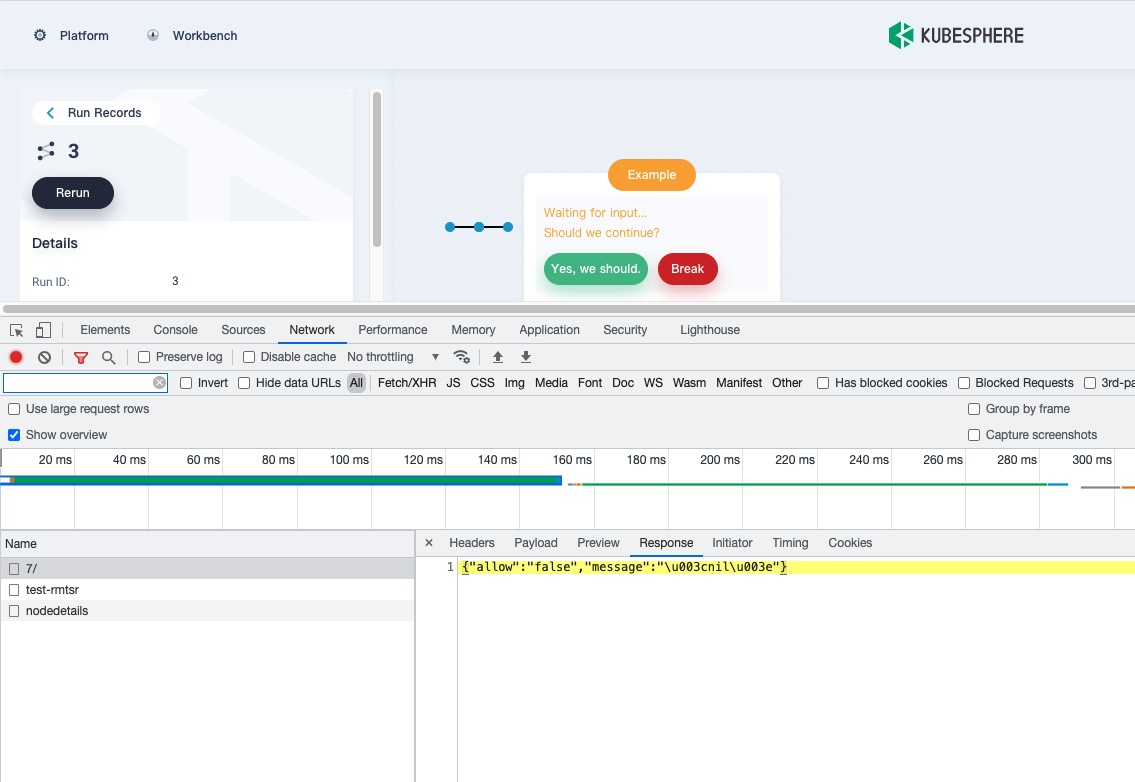Open the Headers tab of the response
Viewport: 1135px width, 782px height.
471,543
